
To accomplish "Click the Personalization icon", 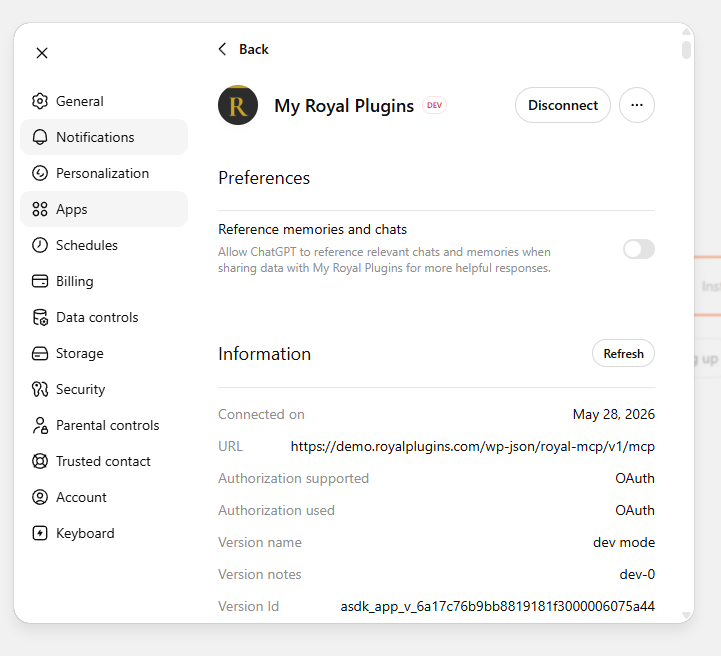I will pos(40,173).
